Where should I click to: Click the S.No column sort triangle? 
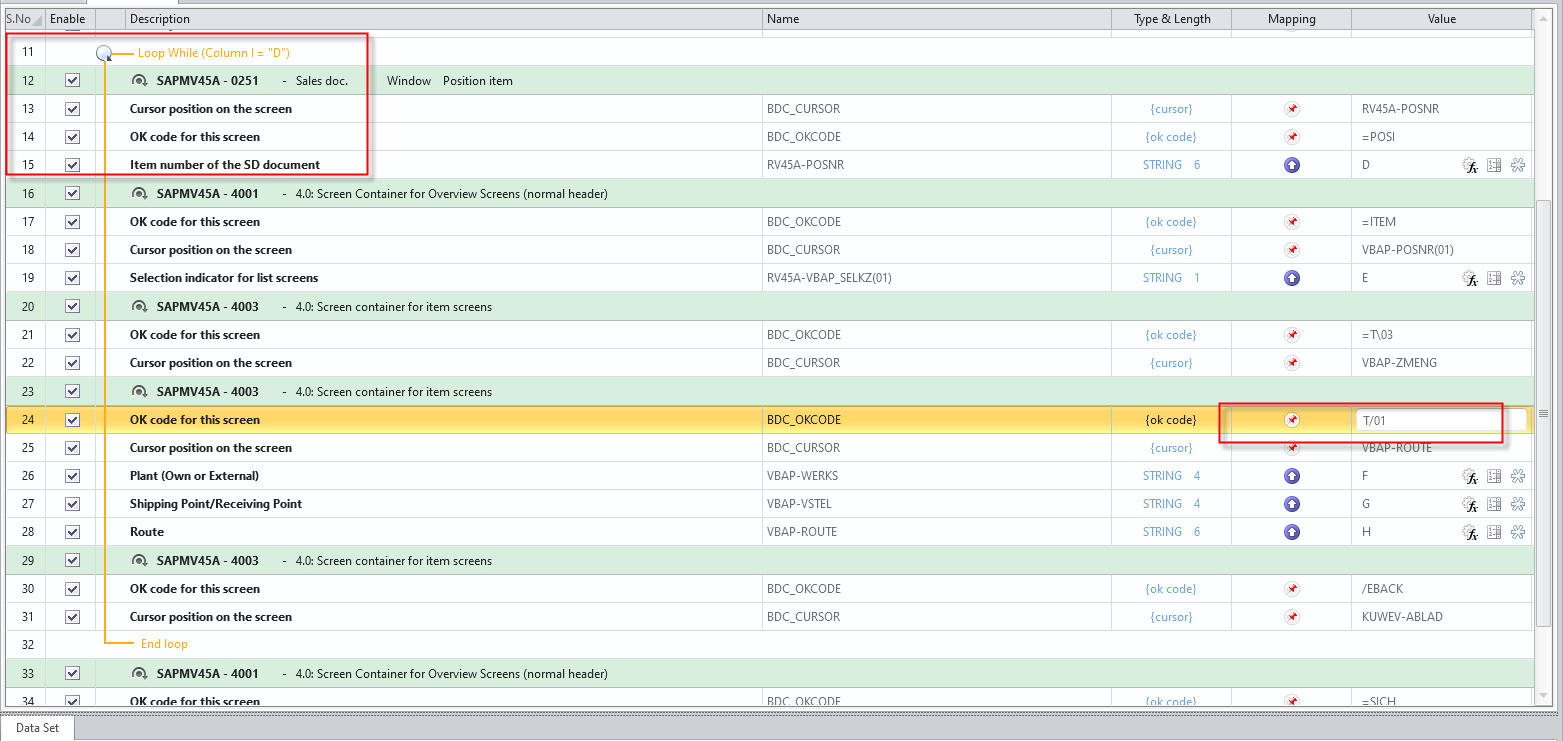[x=38, y=20]
